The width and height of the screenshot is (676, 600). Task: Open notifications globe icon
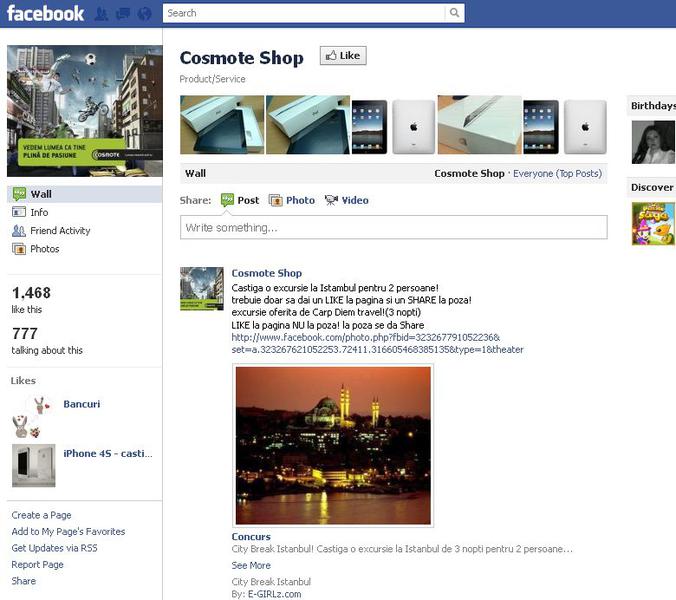coord(144,14)
